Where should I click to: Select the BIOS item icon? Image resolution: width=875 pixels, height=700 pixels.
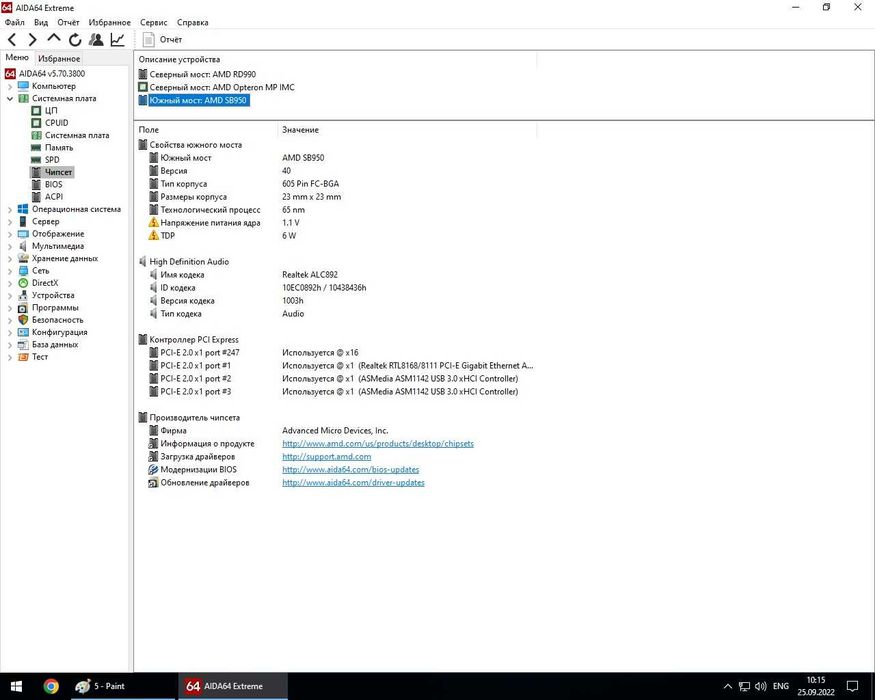pos(36,184)
